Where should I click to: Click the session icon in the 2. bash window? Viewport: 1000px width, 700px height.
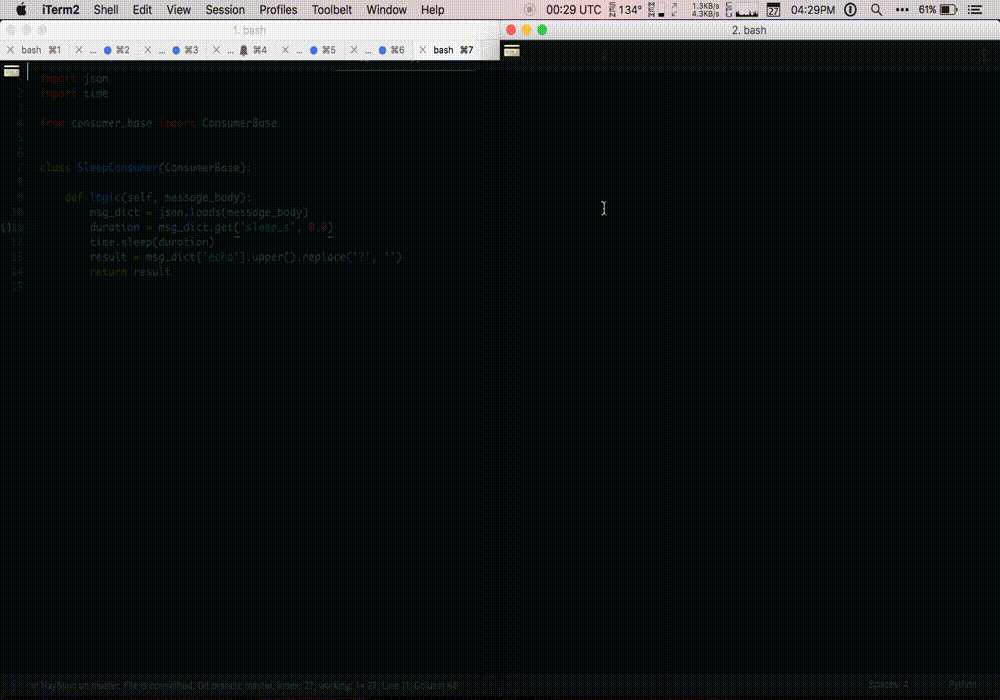coord(511,52)
